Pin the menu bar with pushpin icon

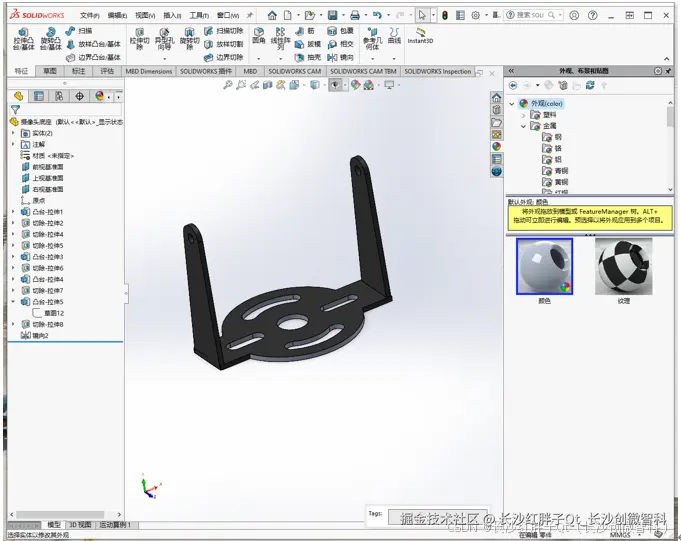[x=250, y=15]
